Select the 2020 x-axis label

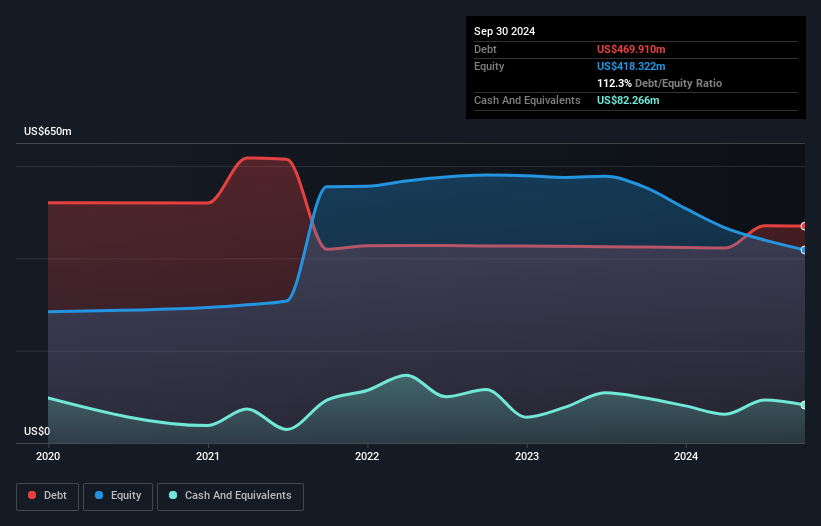click(48, 456)
